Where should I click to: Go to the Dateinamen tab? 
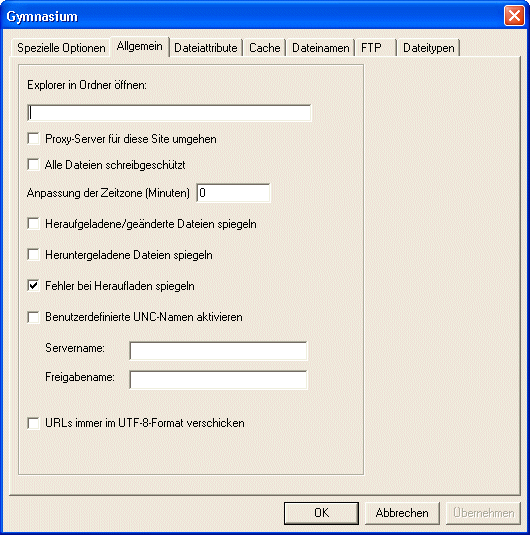coord(320,48)
